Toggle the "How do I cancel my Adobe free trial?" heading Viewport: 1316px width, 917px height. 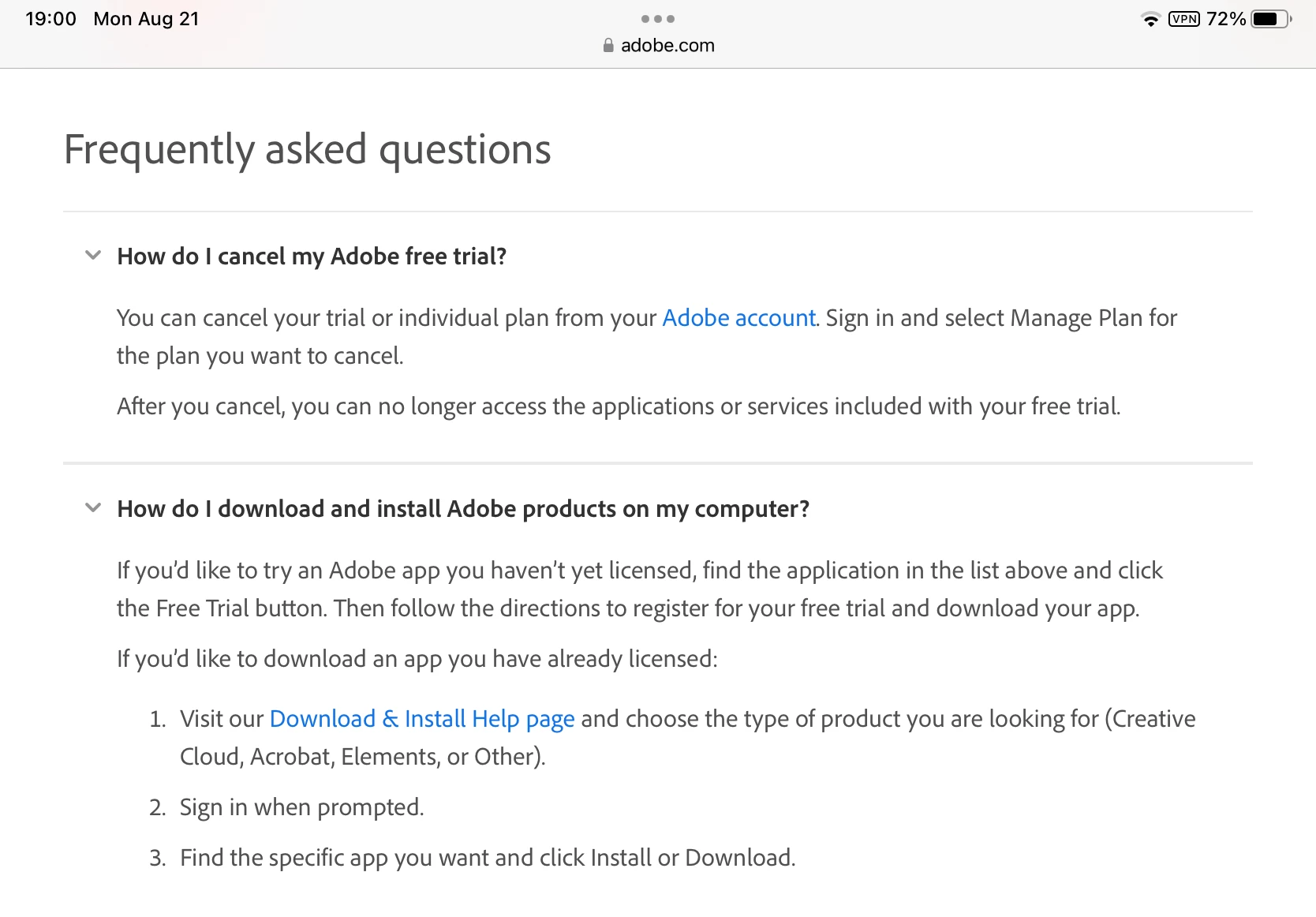(312, 256)
